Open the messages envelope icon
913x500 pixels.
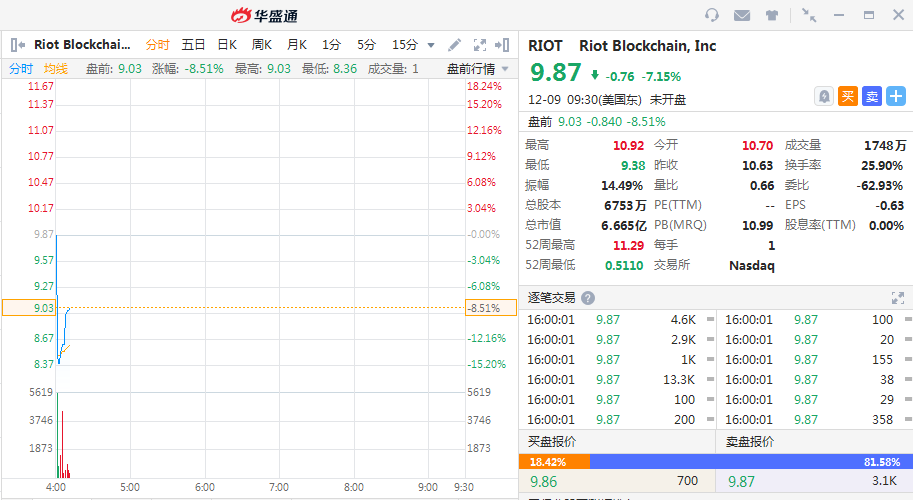click(742, 15)
